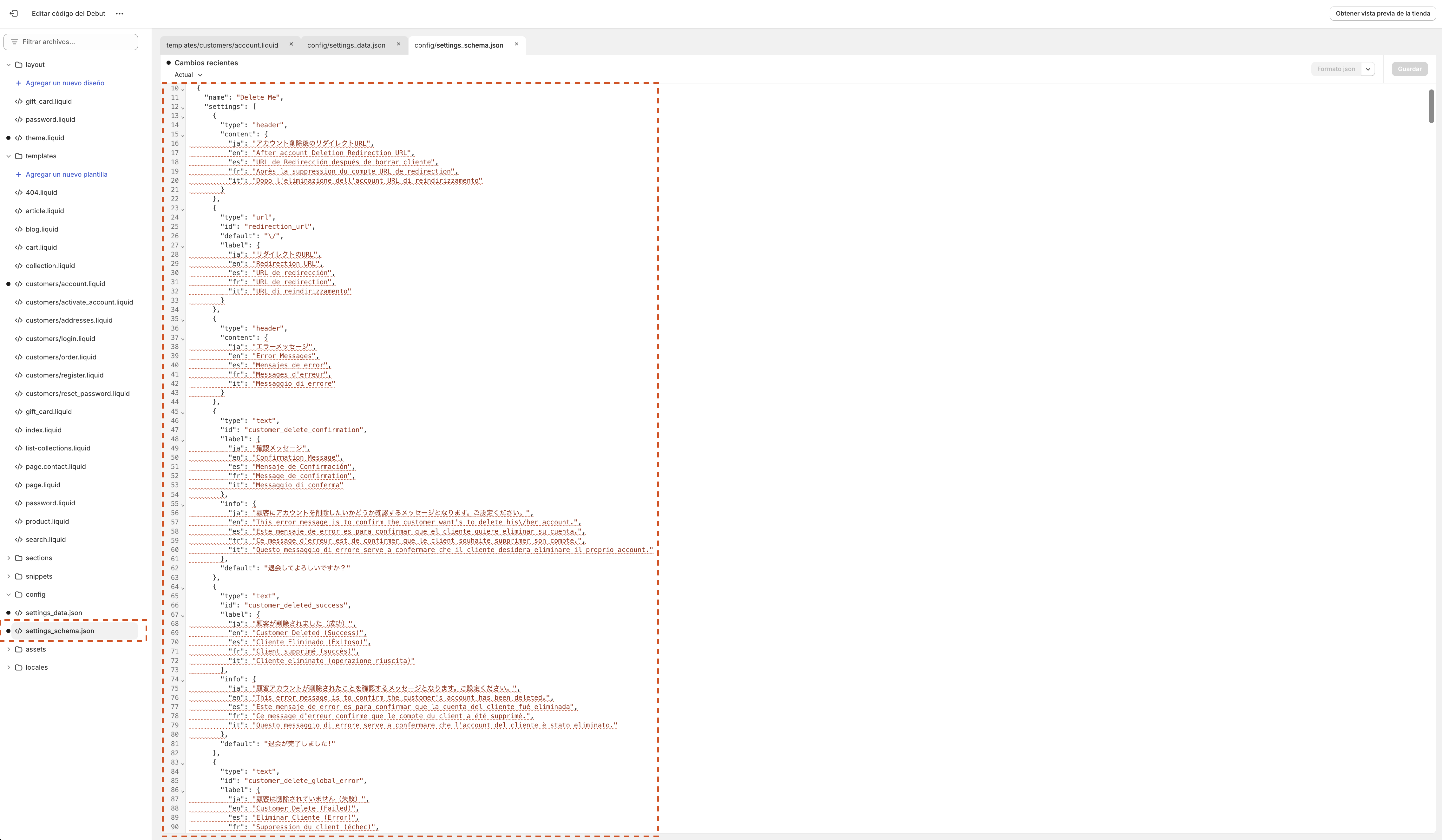Expand the snippets folder chevron

9,576
